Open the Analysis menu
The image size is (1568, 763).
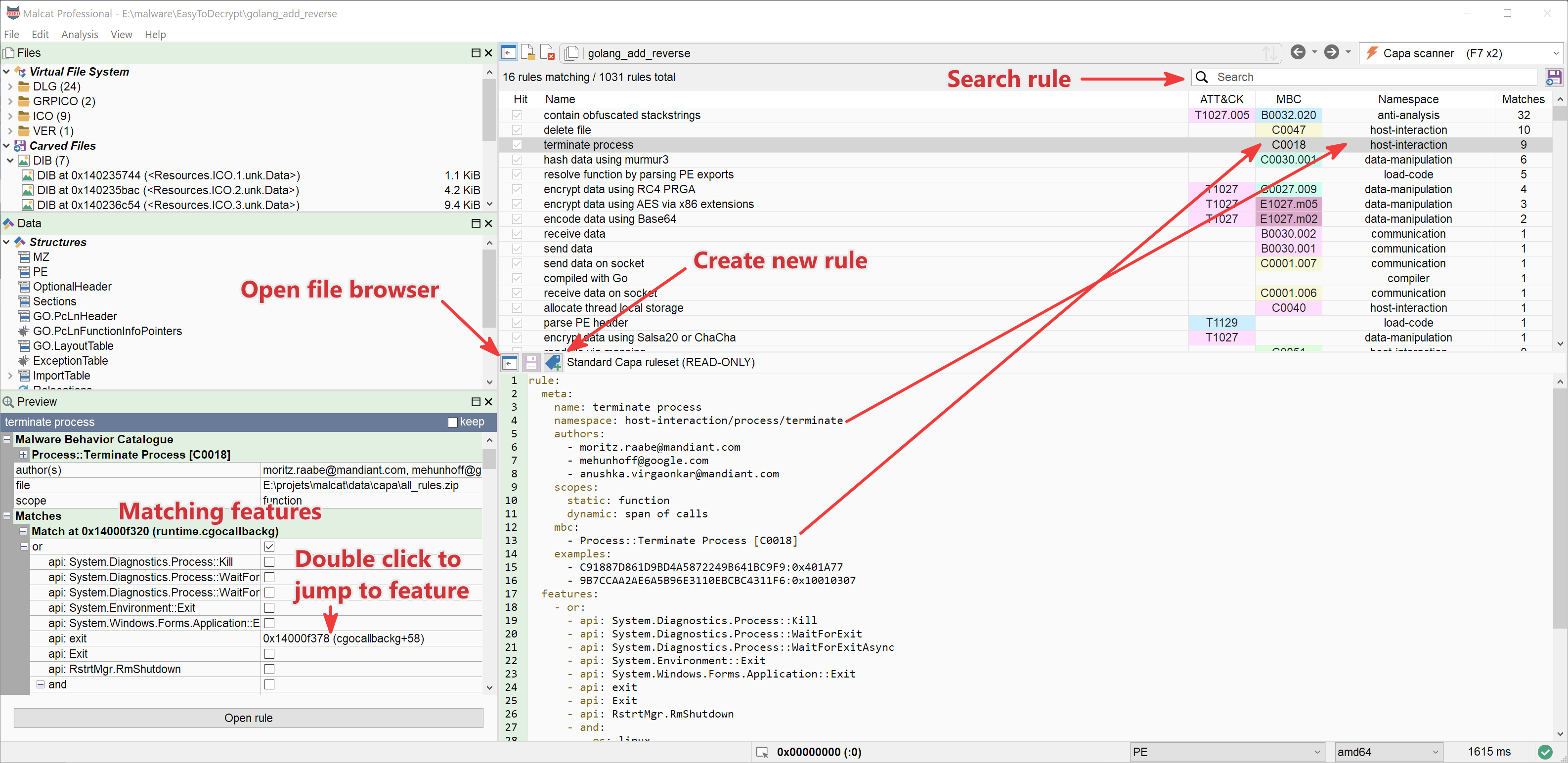point(80,34)
